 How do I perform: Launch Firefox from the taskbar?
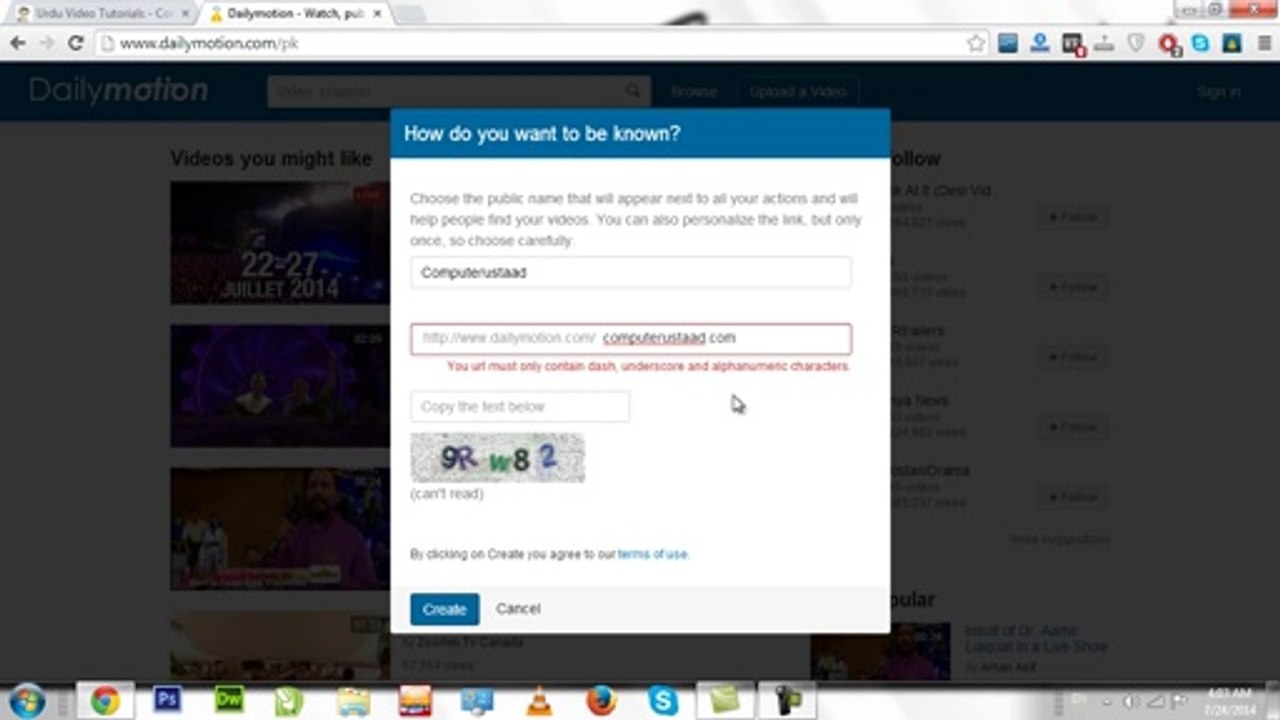pyautogui.click(x=601, y=700)
